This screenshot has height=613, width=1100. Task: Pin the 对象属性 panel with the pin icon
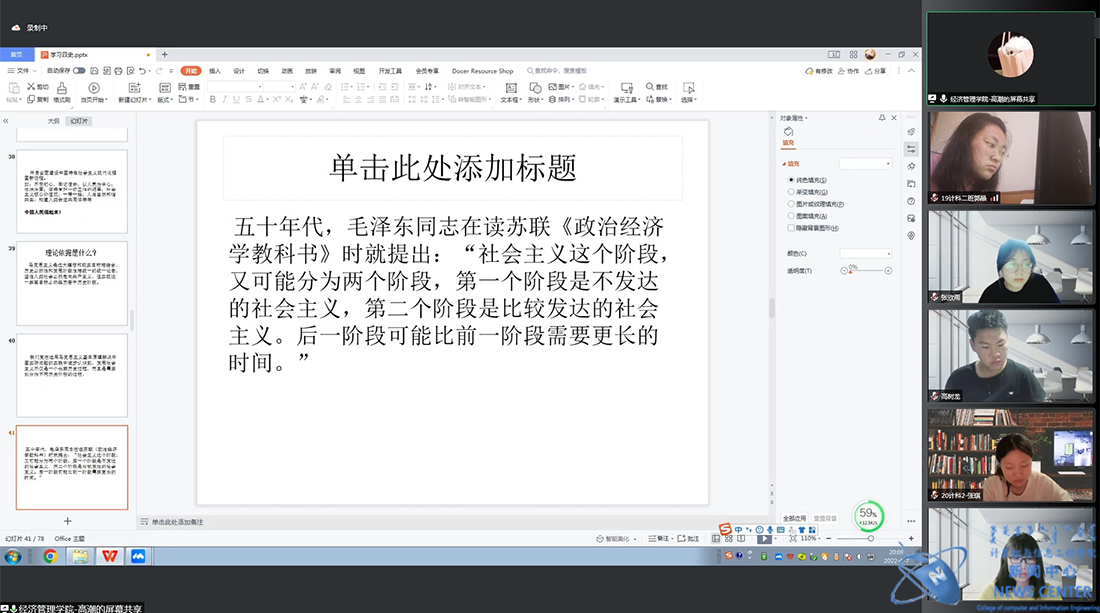tap(881, 118)
